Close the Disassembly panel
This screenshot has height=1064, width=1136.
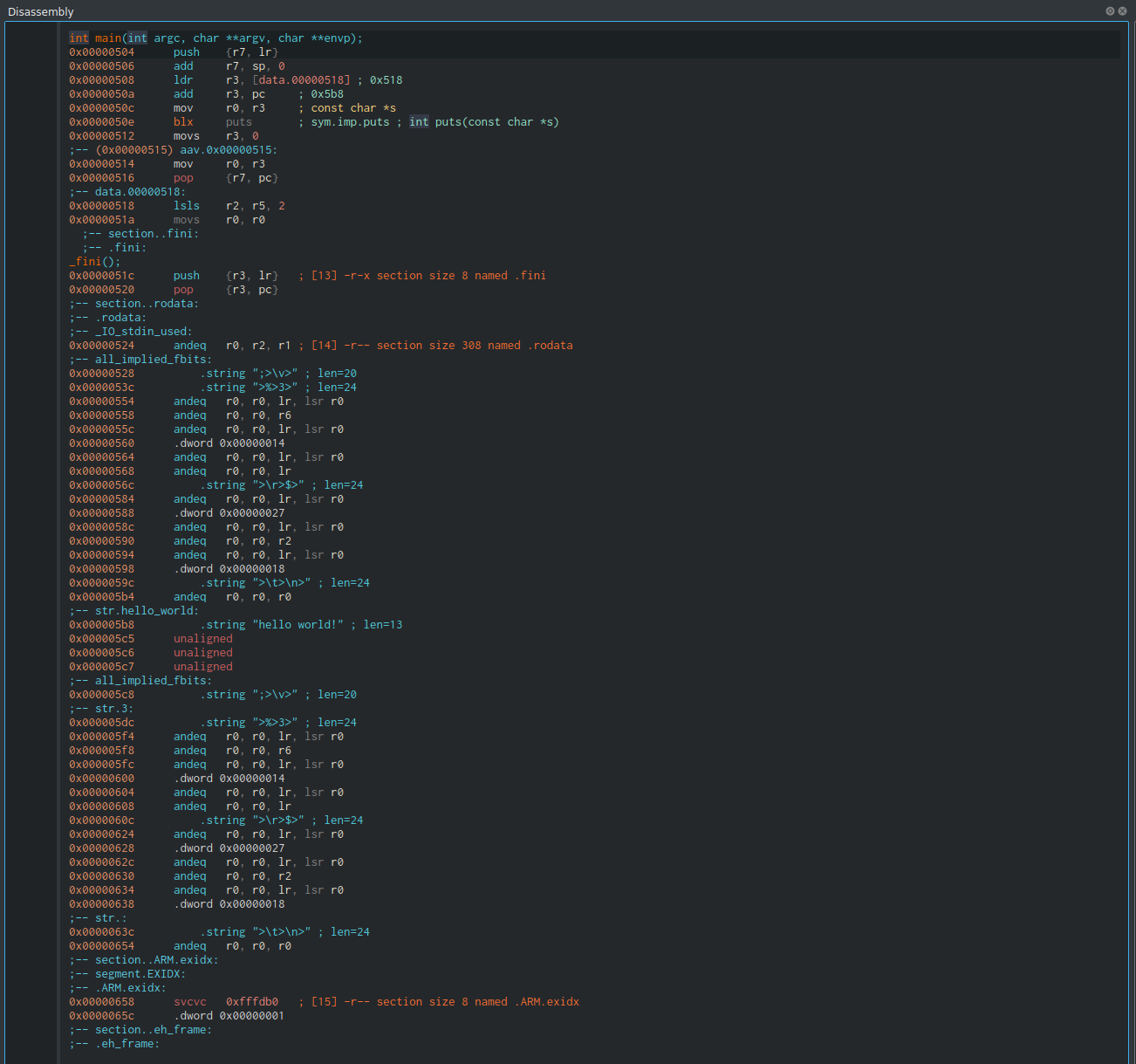point(1122,11)
